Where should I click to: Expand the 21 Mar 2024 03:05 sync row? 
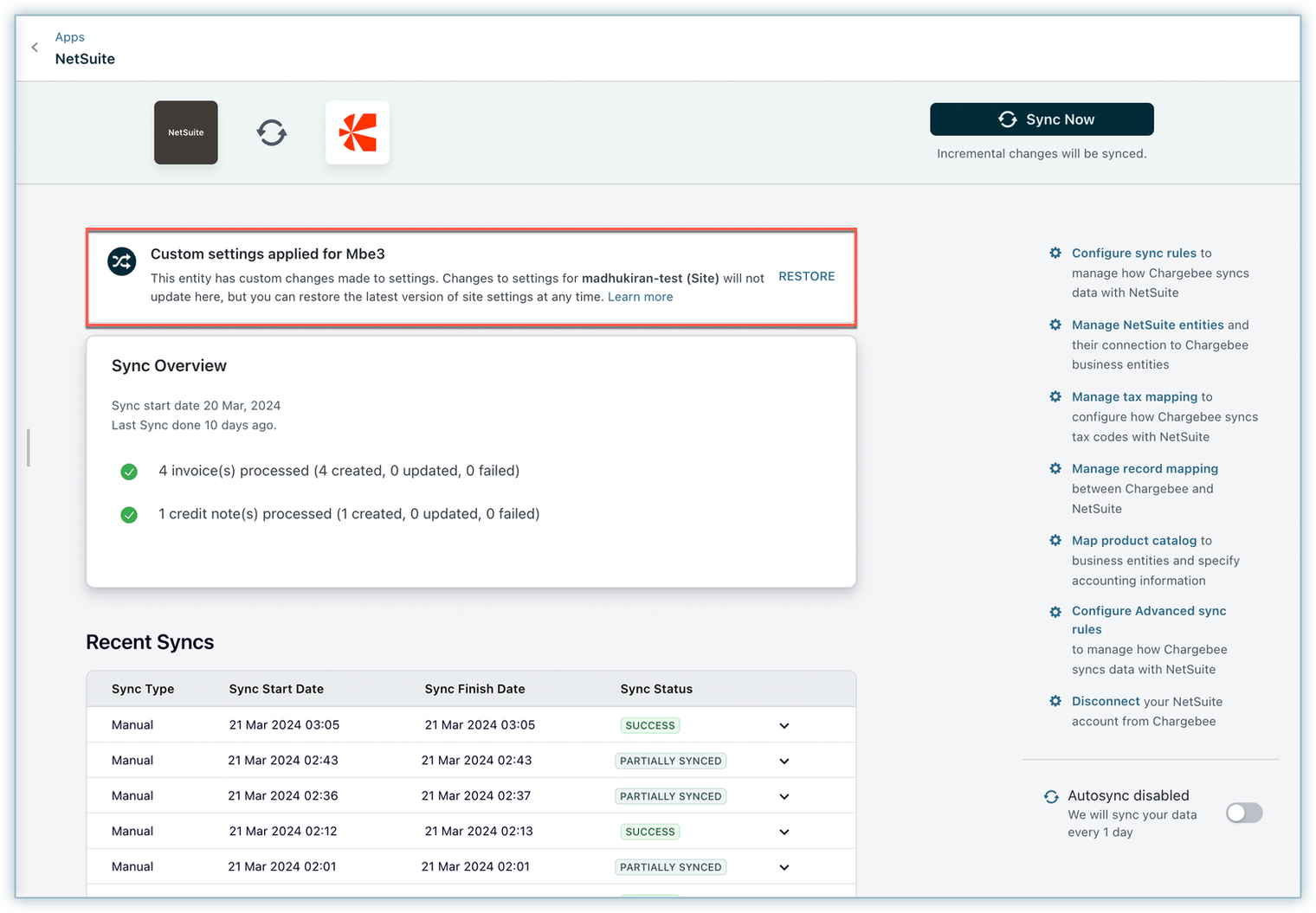[784, 726]
